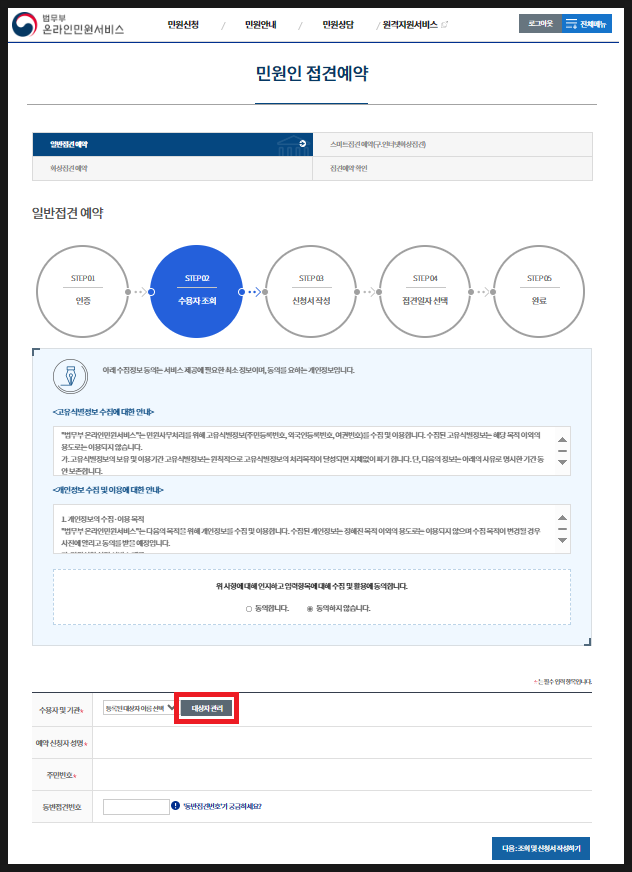632x872 pixels.
Task: Click the 로그아웃 button
Action: [539, 24]
